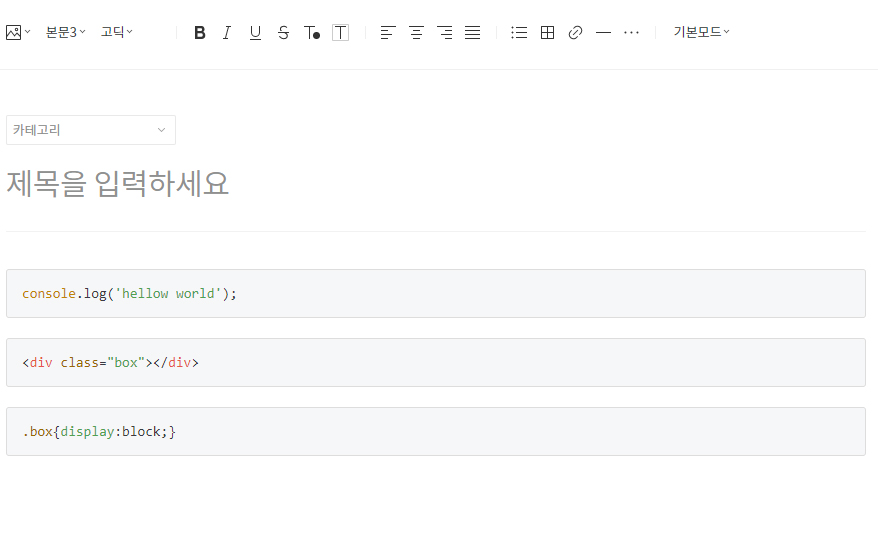The height and width of the screenshot is (558, 878).
Task: Insert a table
Action: 548,33
